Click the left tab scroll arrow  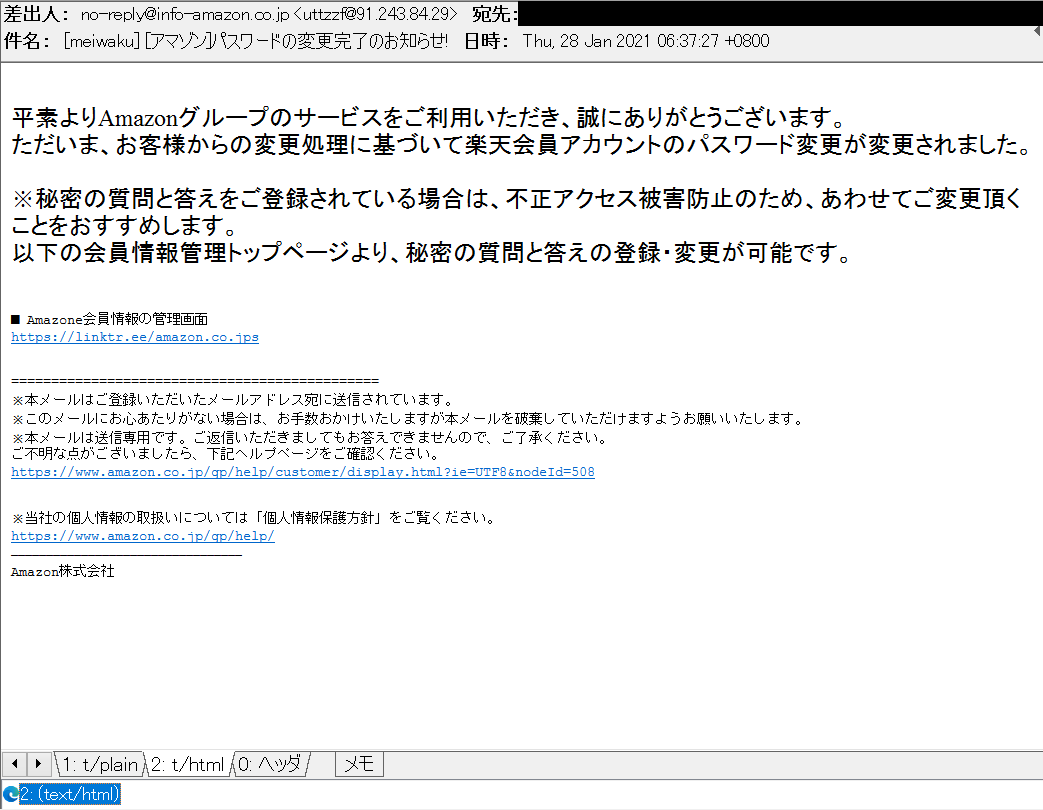point(15,764)
